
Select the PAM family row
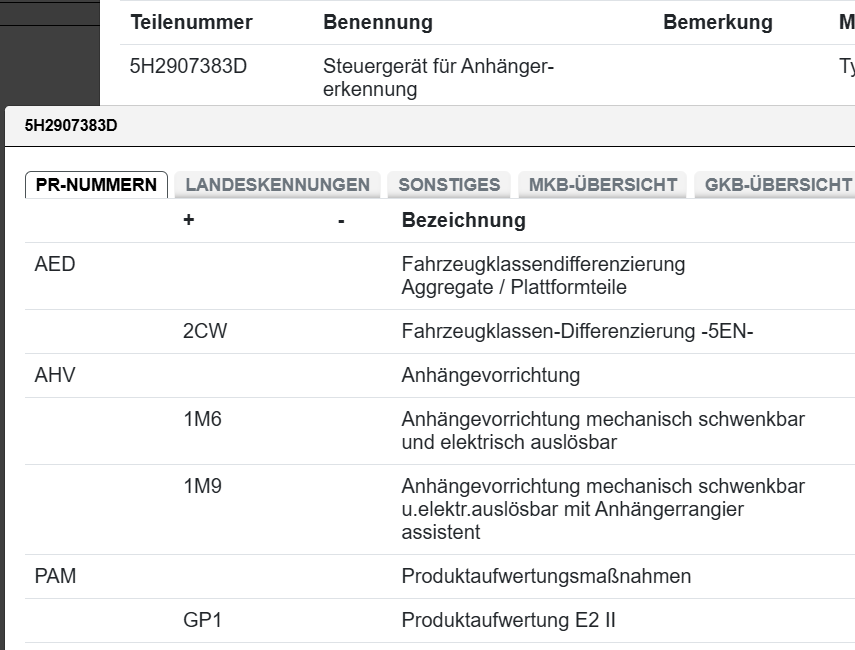tap(55, 577)
